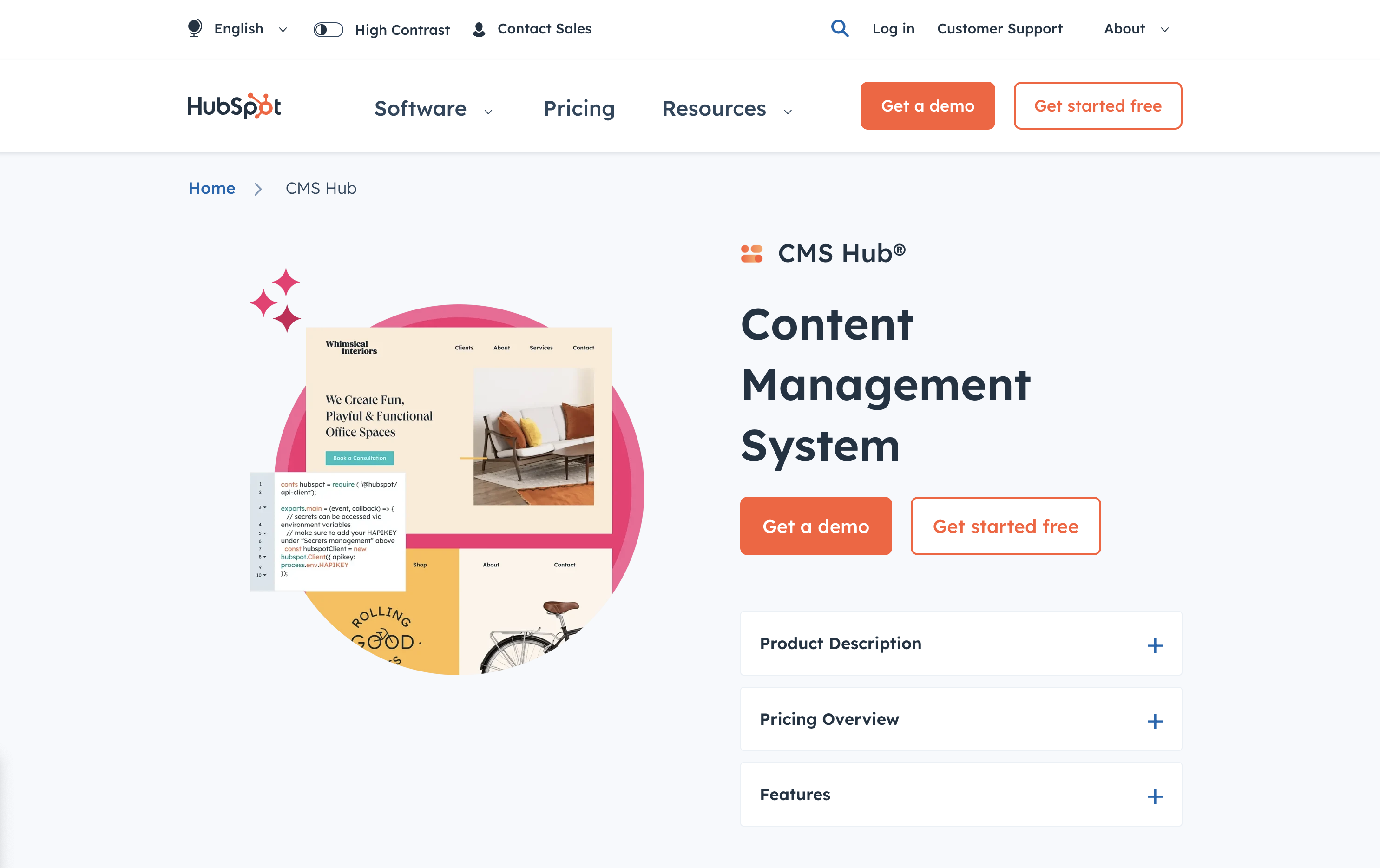Click the Log in menu link
Screen dimensions: 1380x868
893,28
